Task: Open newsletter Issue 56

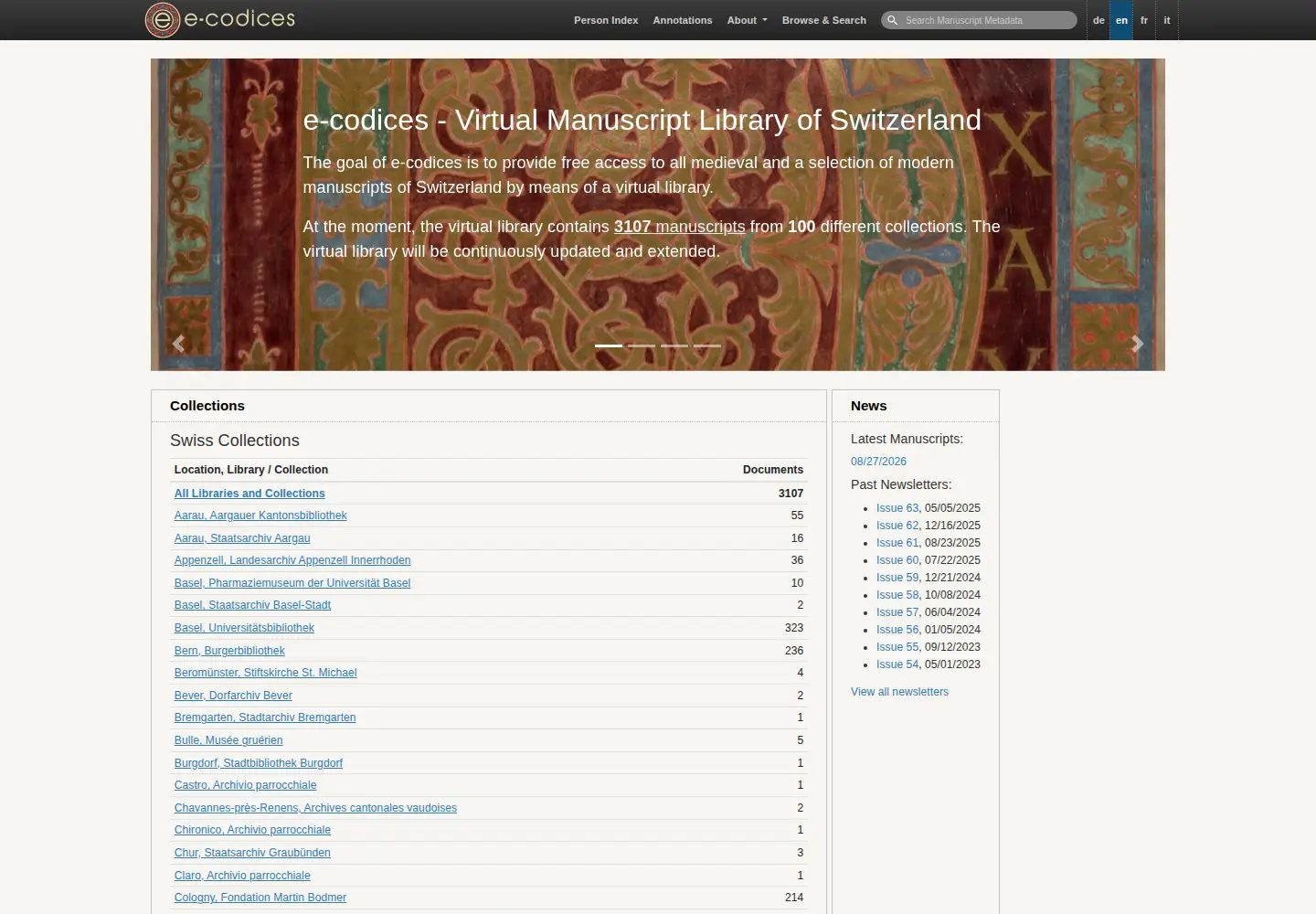Action: point(897,630)
